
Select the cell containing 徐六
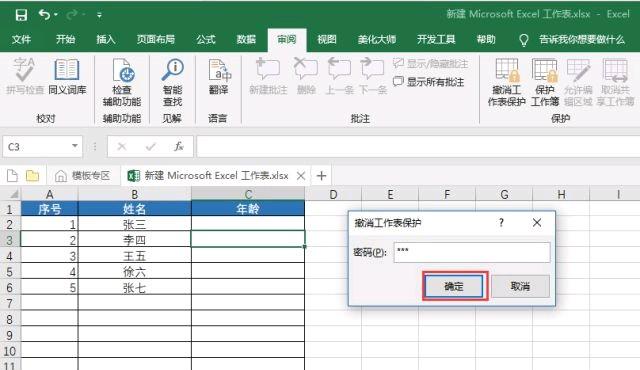[134, 272]
